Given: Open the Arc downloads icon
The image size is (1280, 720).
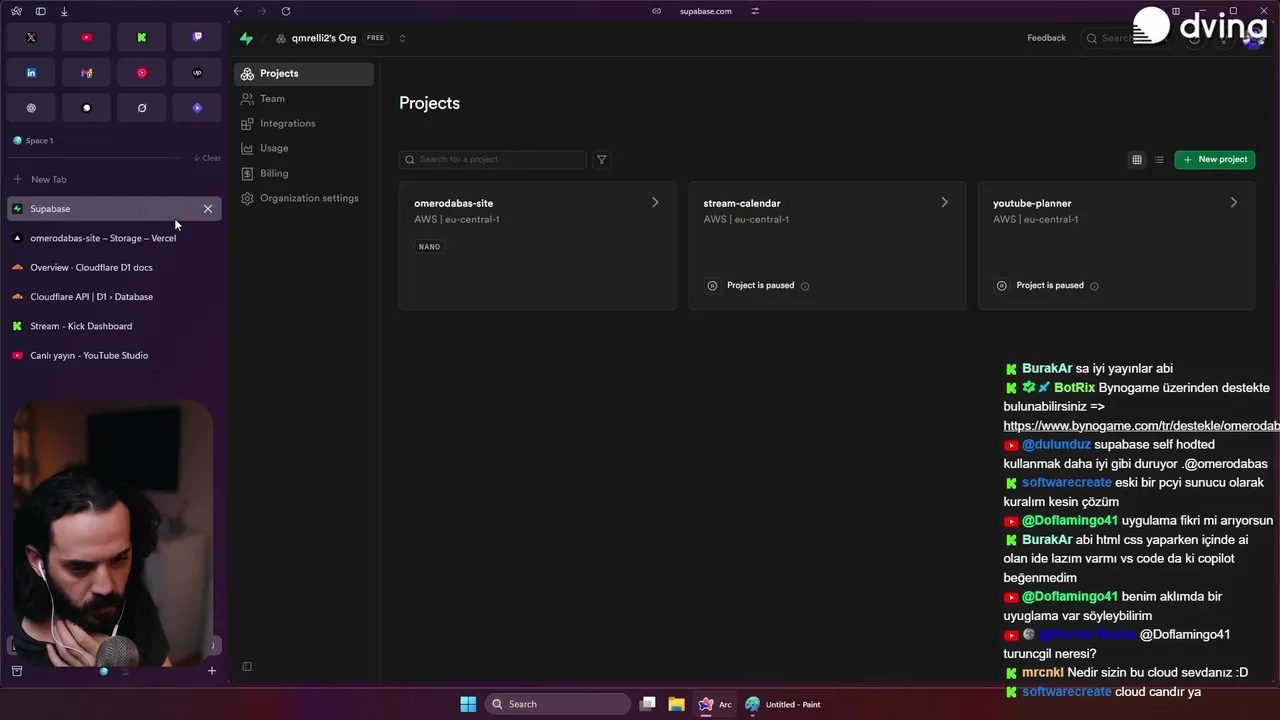Looking at the screenshot, I should (64, 11).
